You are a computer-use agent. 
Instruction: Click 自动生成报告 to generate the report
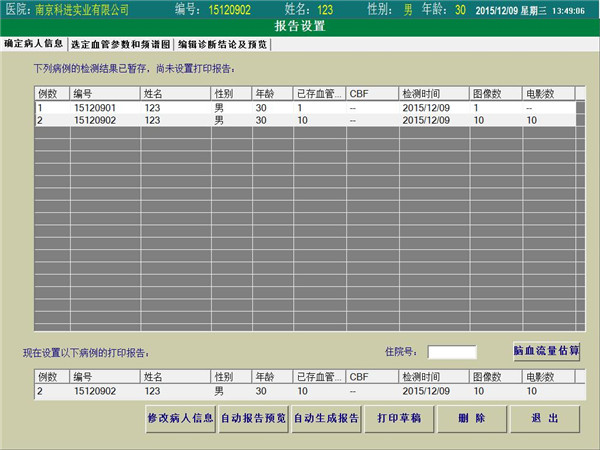tap(325, 418)
